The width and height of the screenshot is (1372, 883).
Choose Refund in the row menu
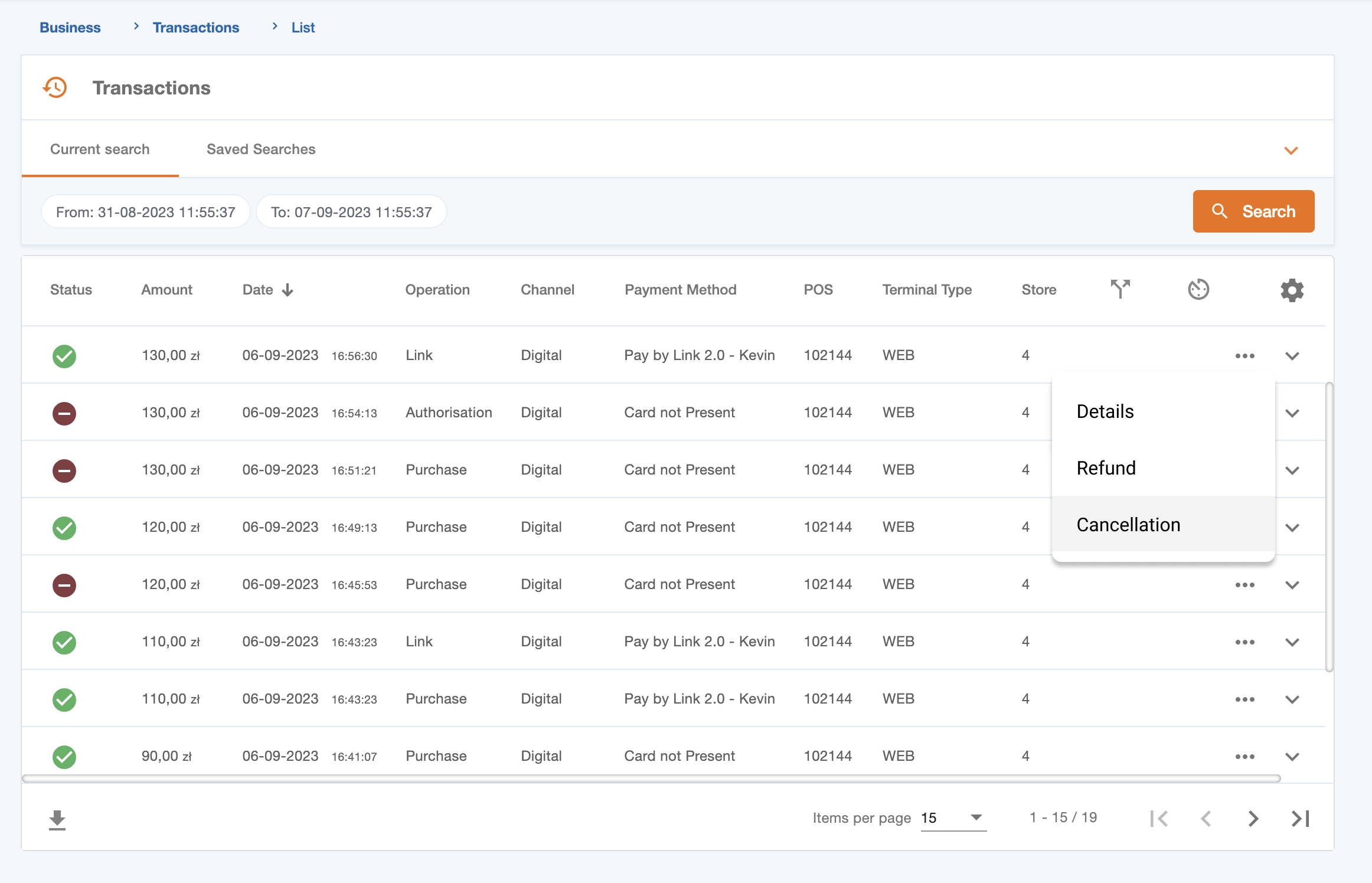pos(1106,468)
